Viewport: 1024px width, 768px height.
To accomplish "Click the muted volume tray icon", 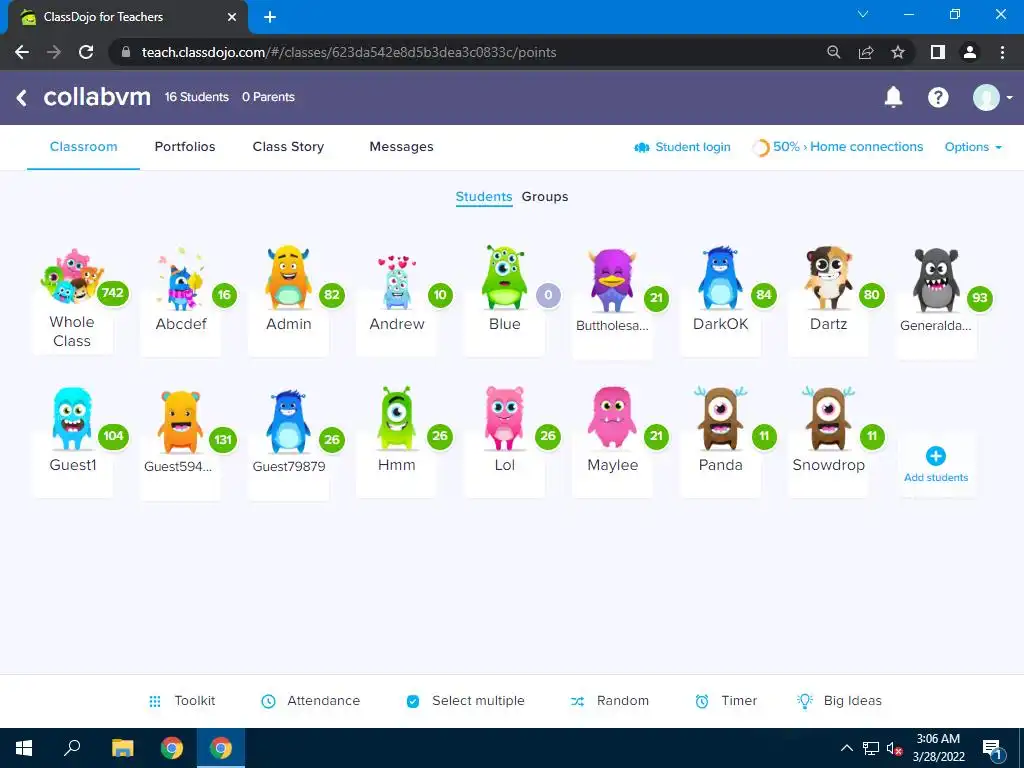I will 894,748.
